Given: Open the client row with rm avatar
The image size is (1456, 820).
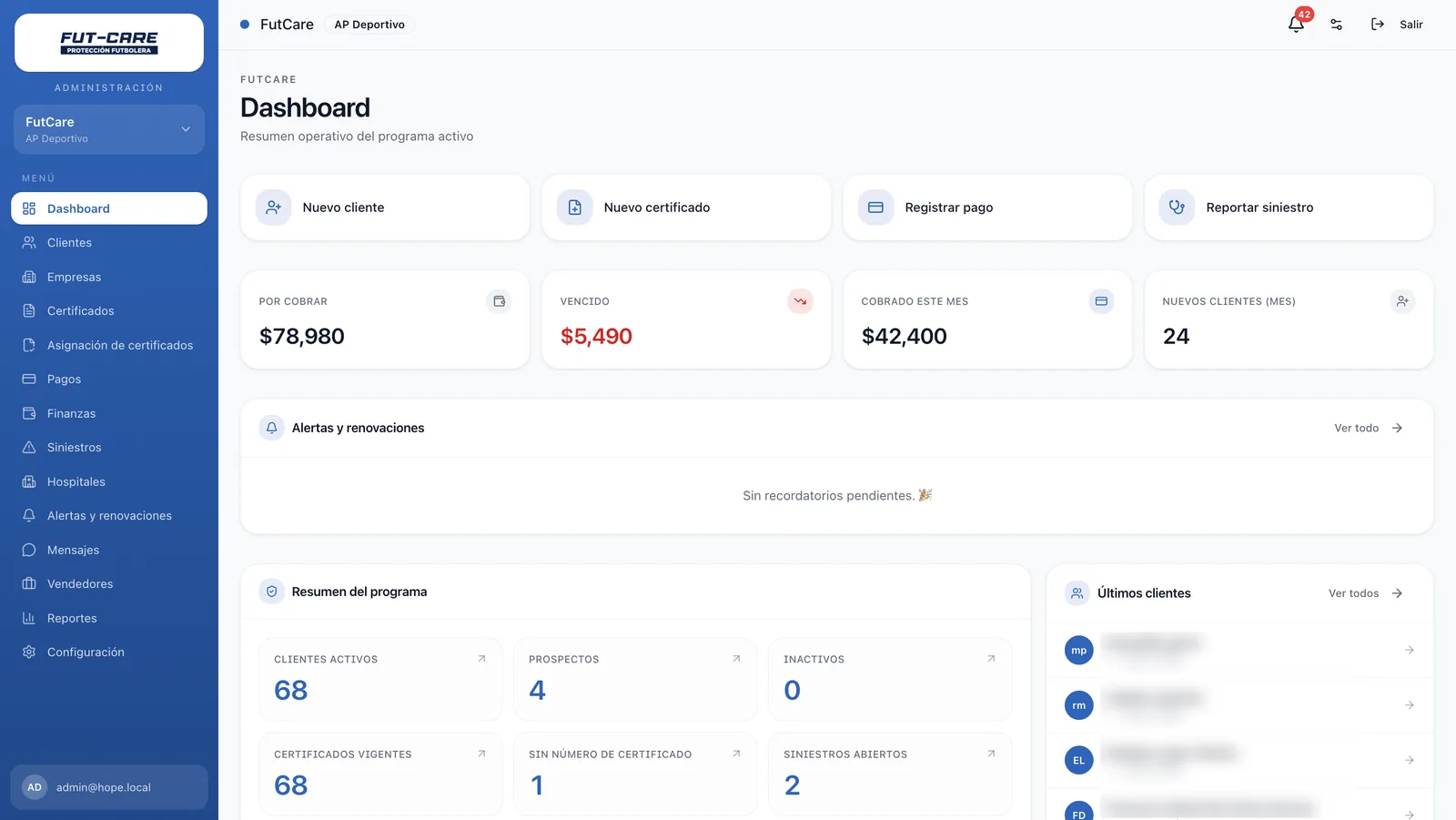Looking at the screenshot, I should pos(1239,705).
